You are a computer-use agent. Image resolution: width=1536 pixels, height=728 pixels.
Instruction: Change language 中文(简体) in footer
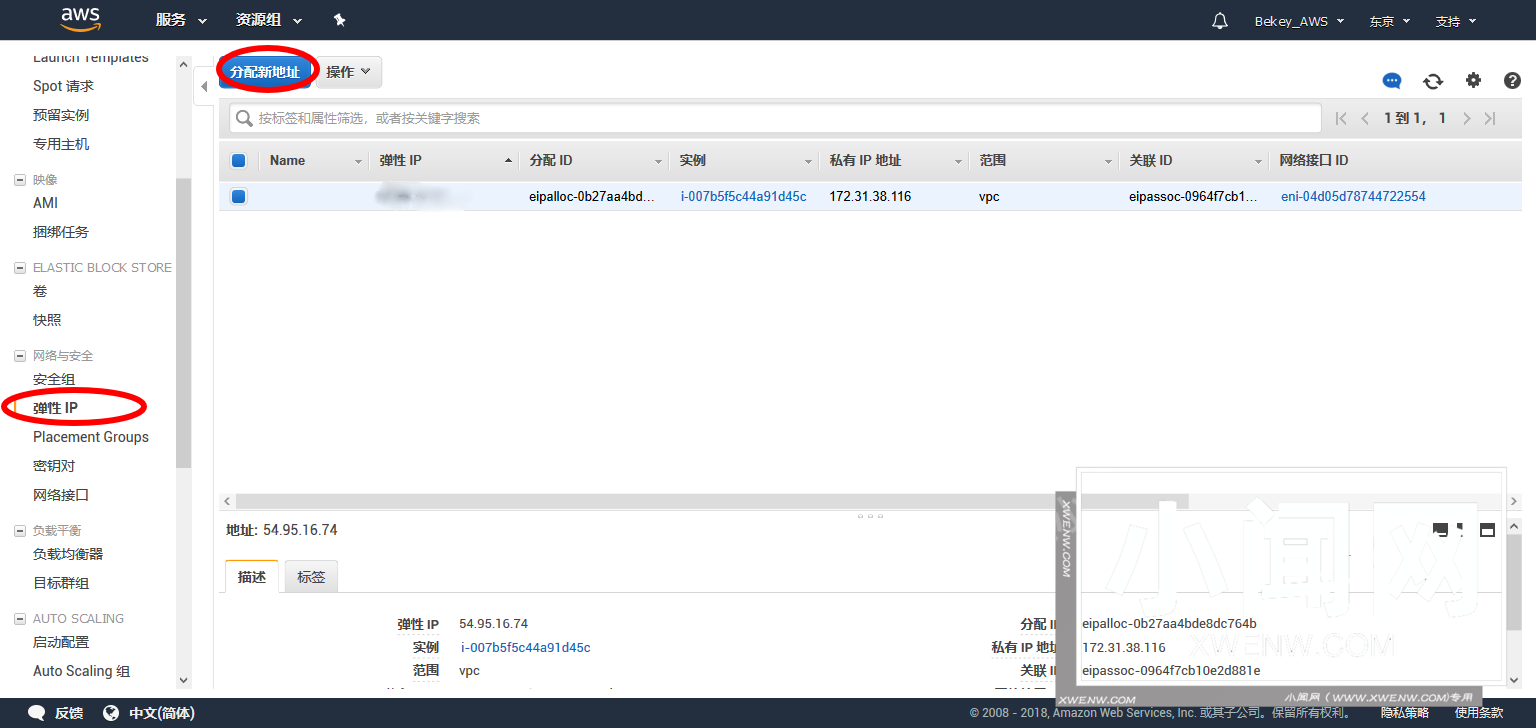coord(162,713)
